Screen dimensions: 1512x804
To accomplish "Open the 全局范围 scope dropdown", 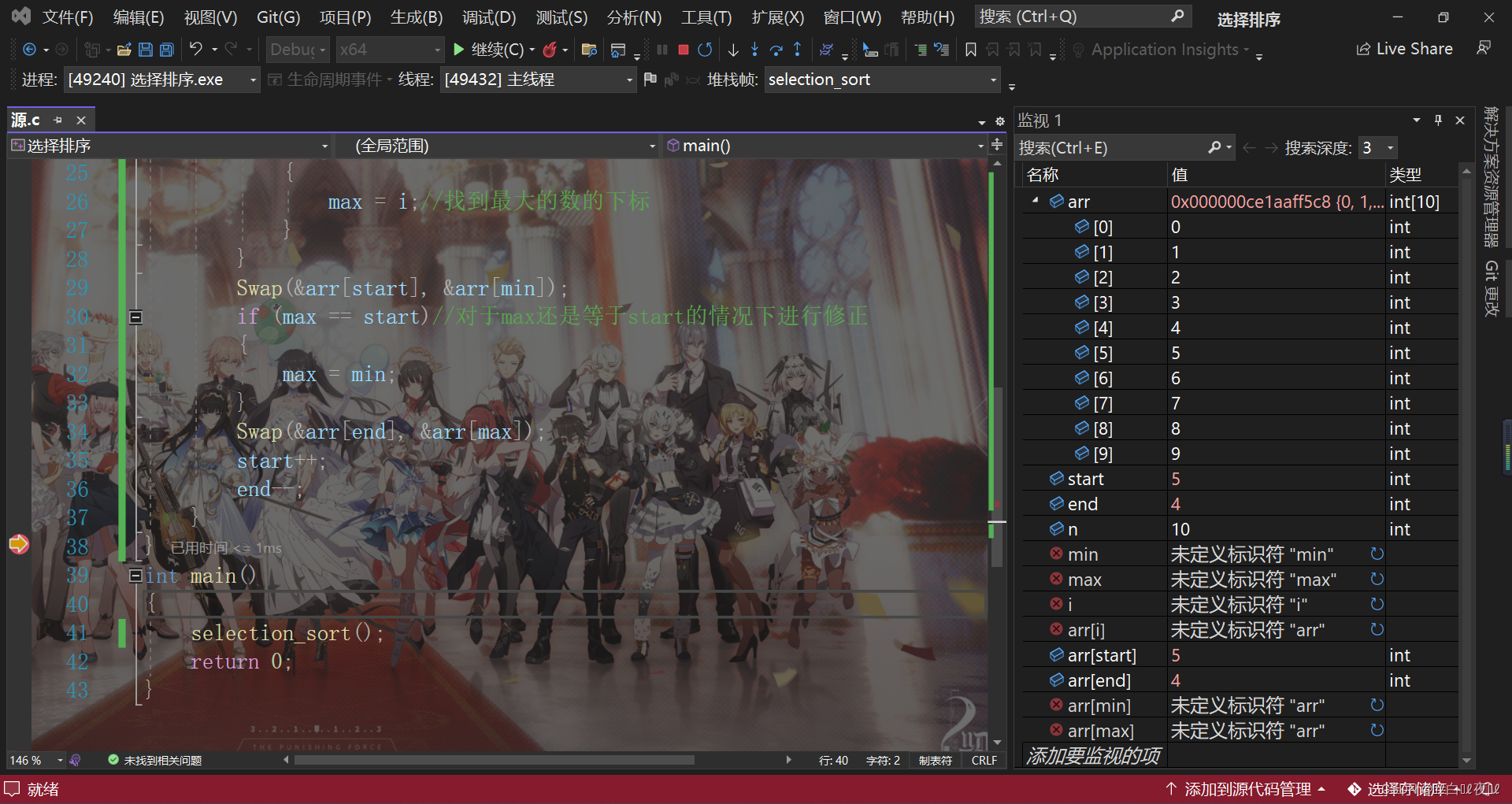I will coord(498,146).
